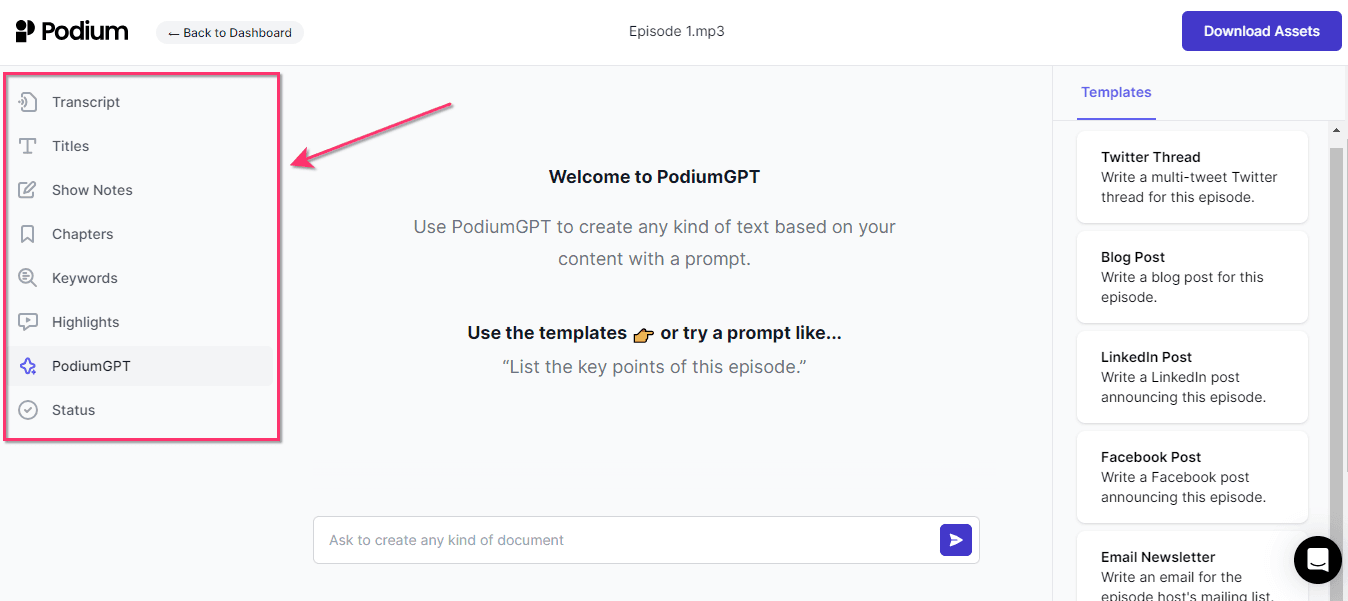This screenshot has width=1348, height=601.
Task: Click the templates panel scrollbar
Action: [1337, 300]
